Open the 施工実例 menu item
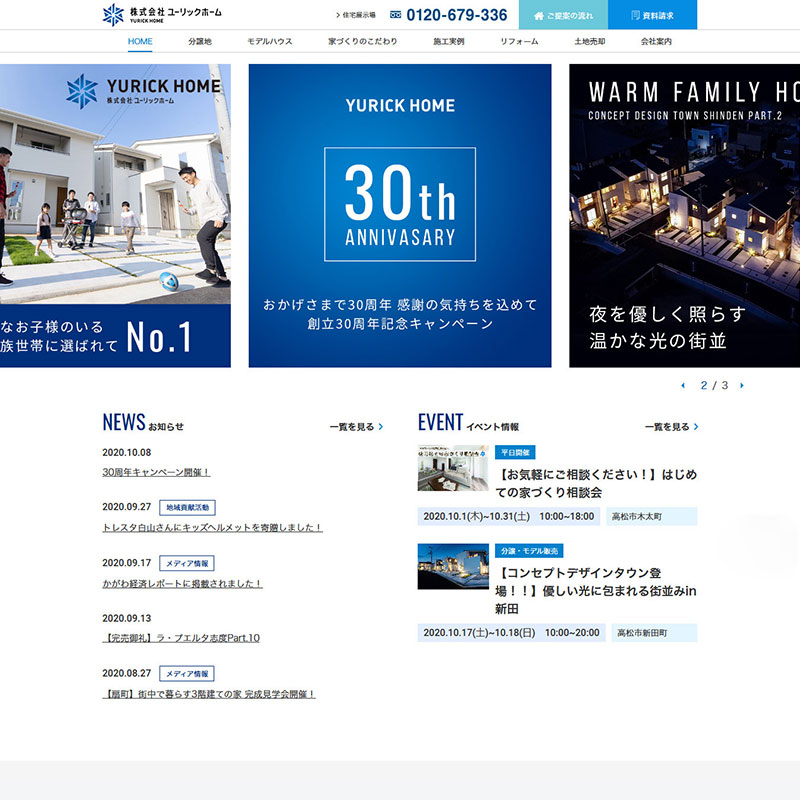 448,41
